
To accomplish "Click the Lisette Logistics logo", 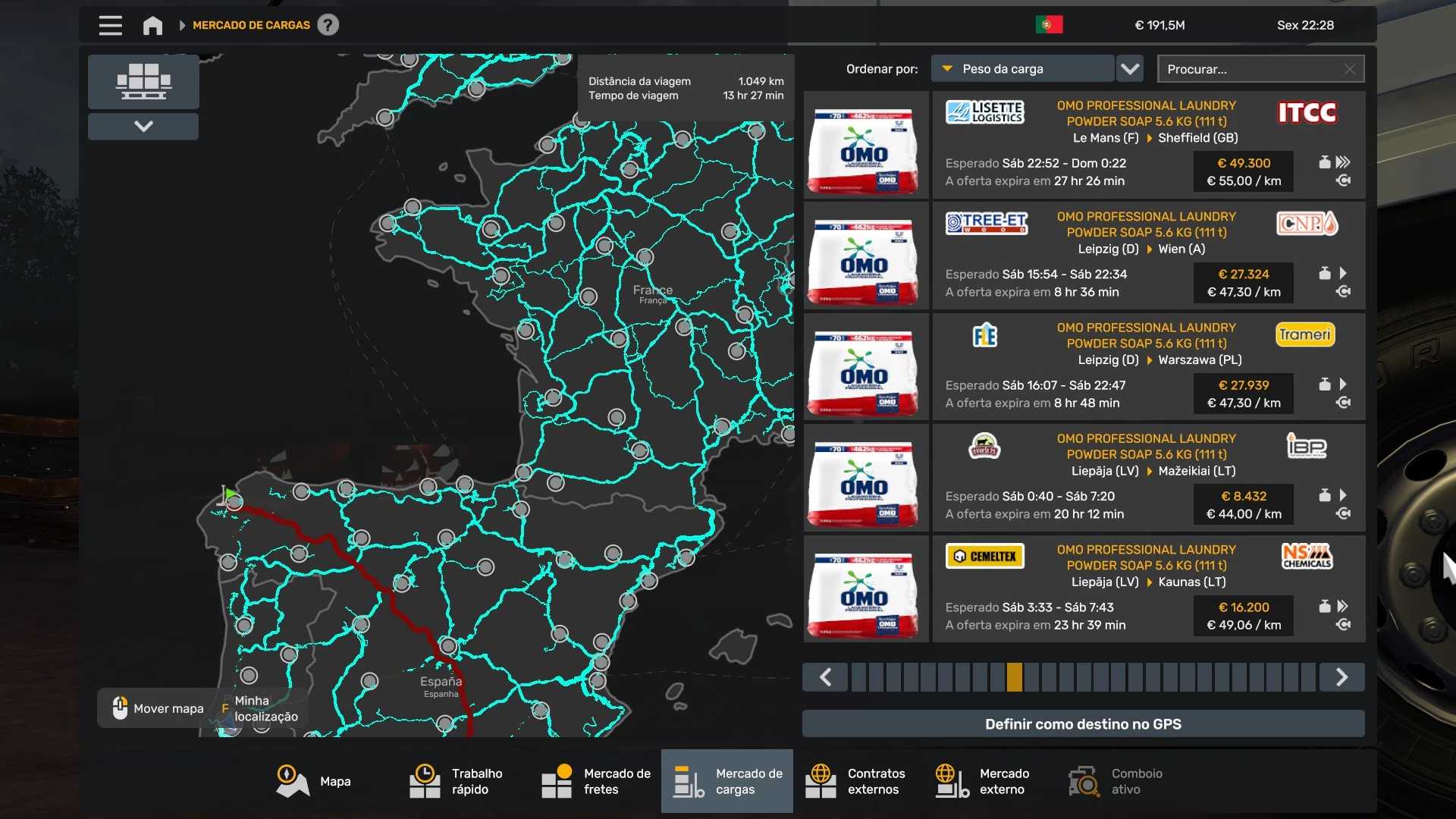I will click(x=984, y=113).
